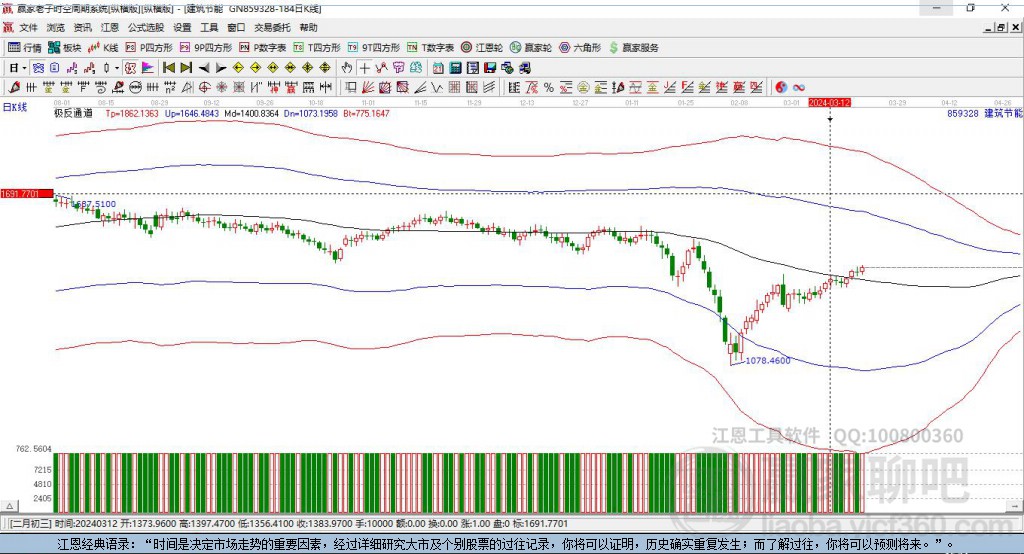Open the 江恩 menu
This screenshot has height=554, width=1024.
point(110,27)
